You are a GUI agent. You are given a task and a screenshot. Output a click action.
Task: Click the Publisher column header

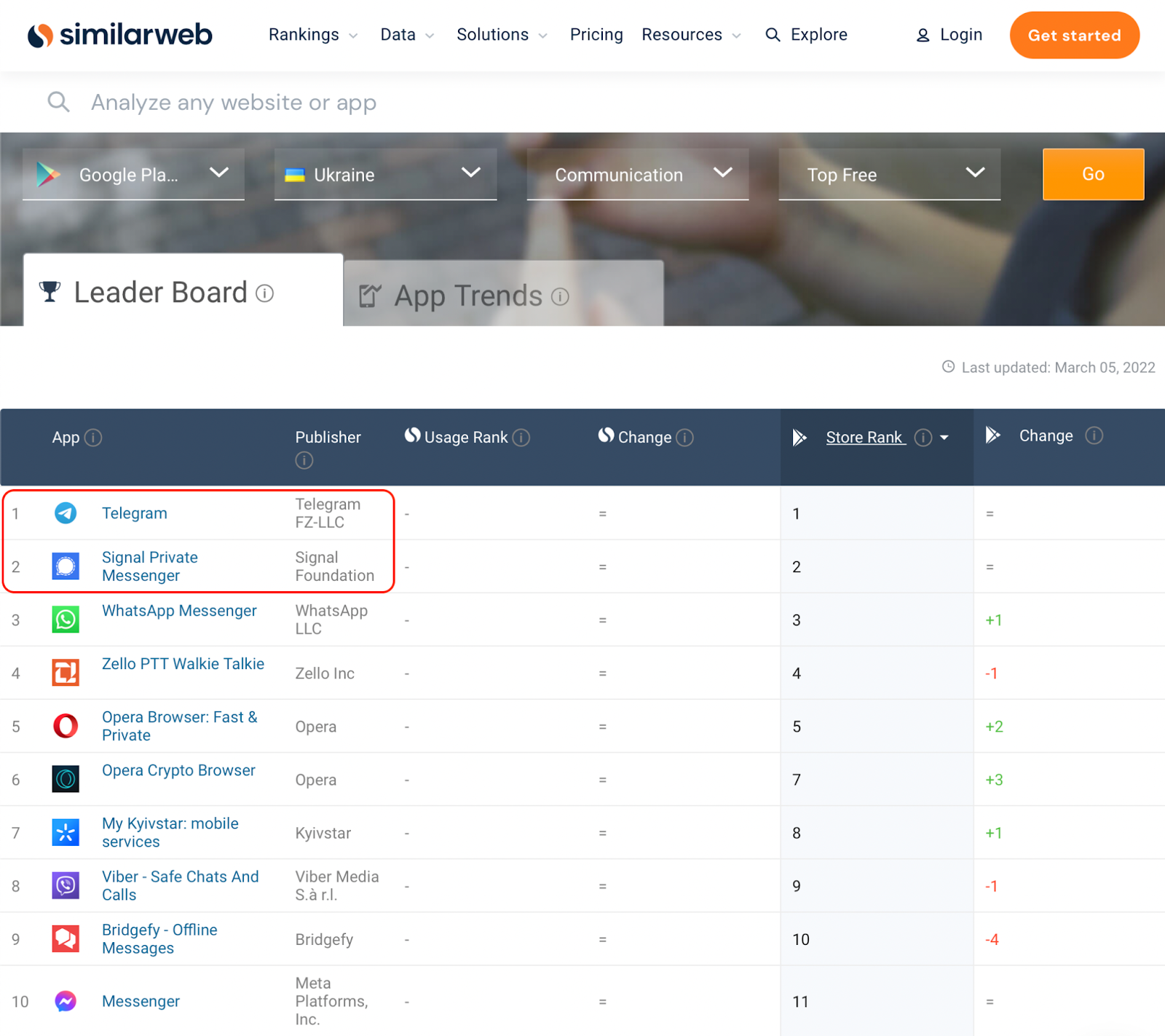(328, 438)
